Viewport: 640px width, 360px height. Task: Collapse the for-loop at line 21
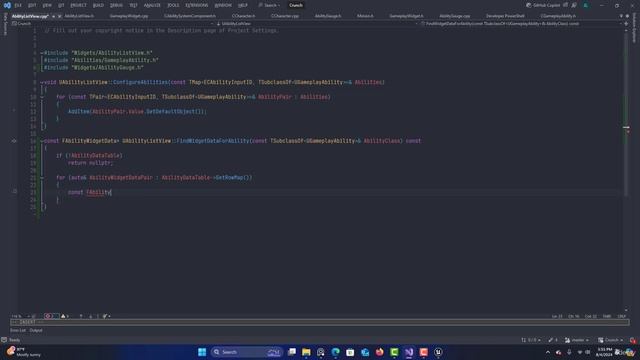point(42,178)
